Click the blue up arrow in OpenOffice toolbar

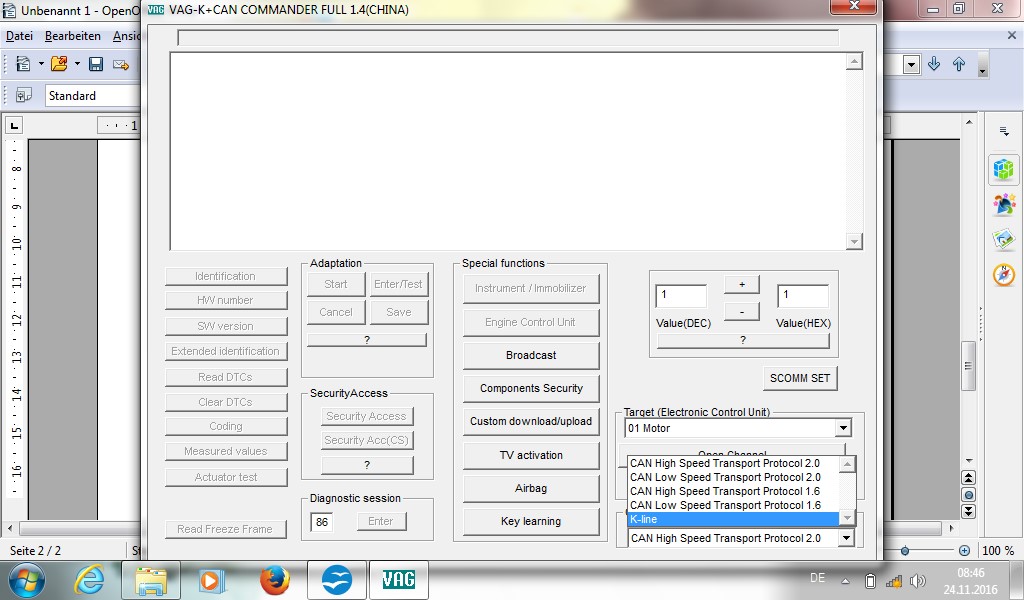[x=959, y=64]
